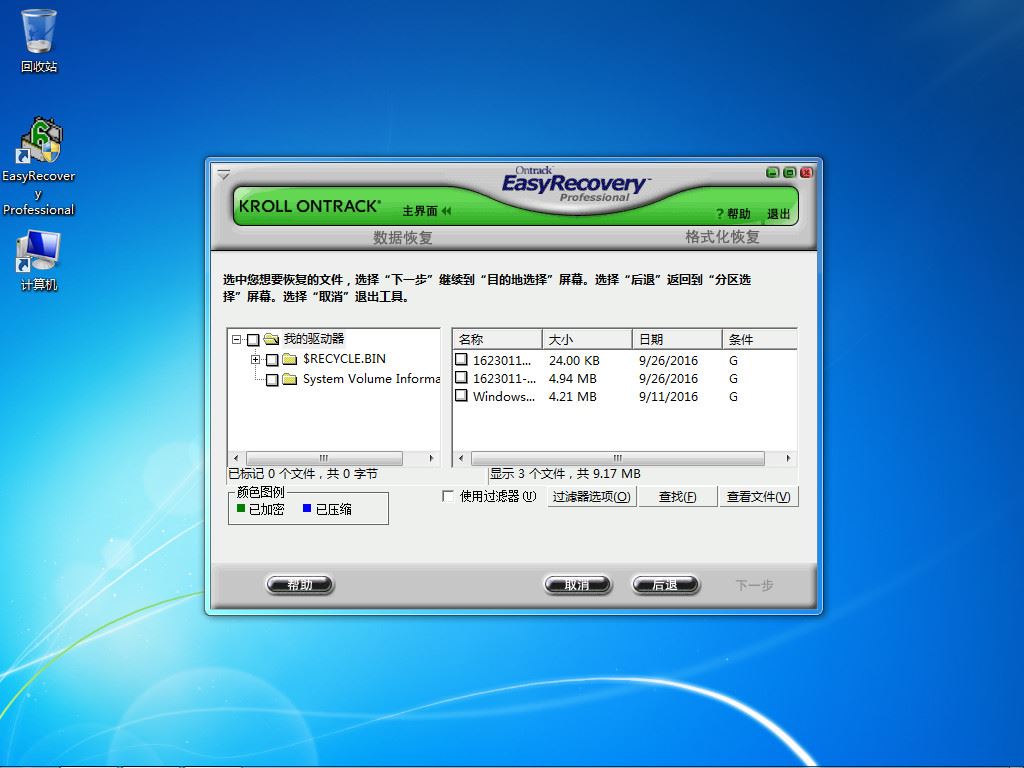This screenshot has height=768, width=1024.
Task: Go back to 主界面
Action: (x=426, y=211)
